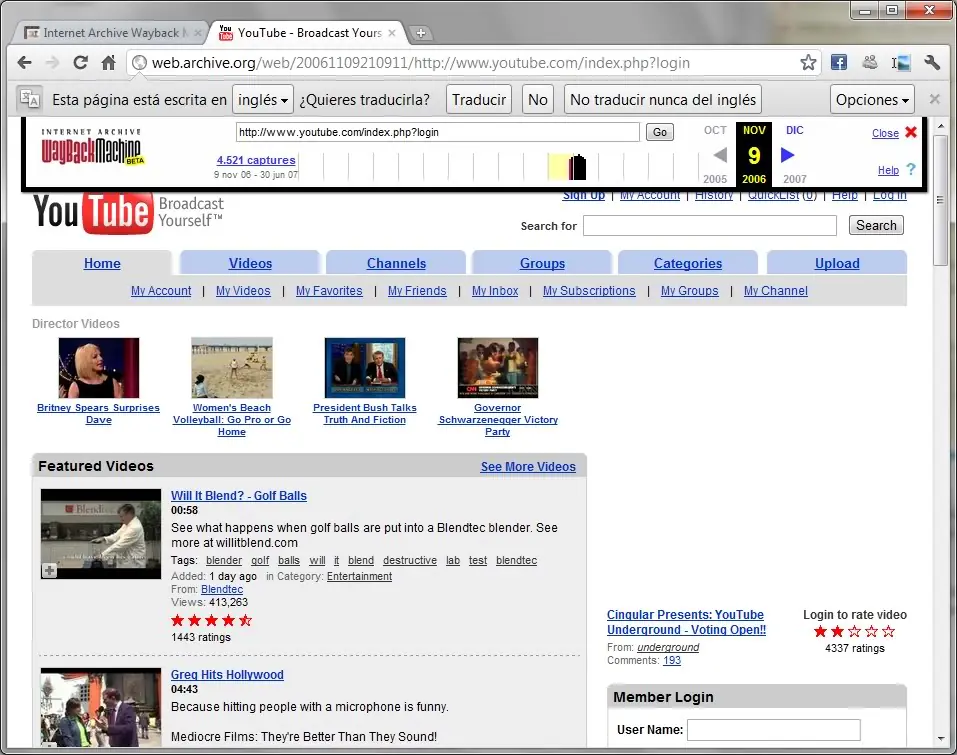Open the Channels tab
Viewport: 957px width, 755px height.
(x=396, y=263)
